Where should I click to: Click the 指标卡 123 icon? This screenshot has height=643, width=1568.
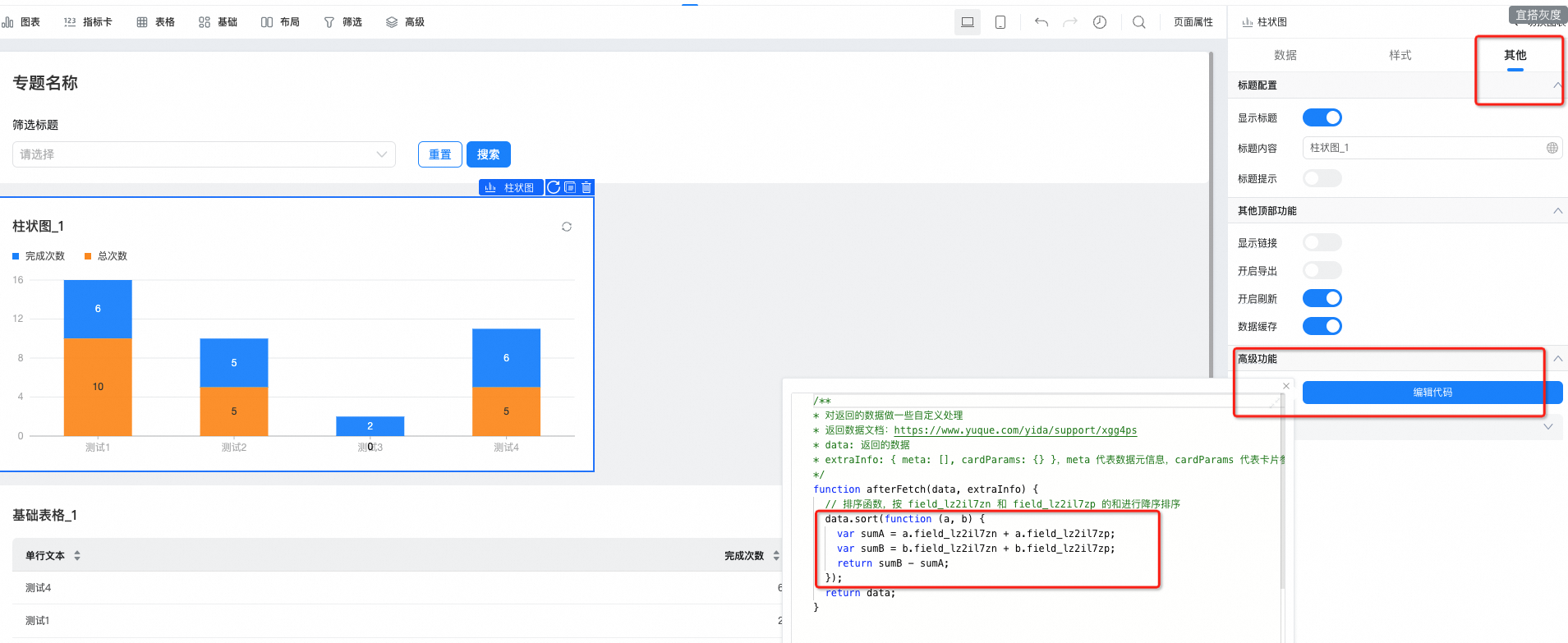pyautogui.click(x=70, y=22)
